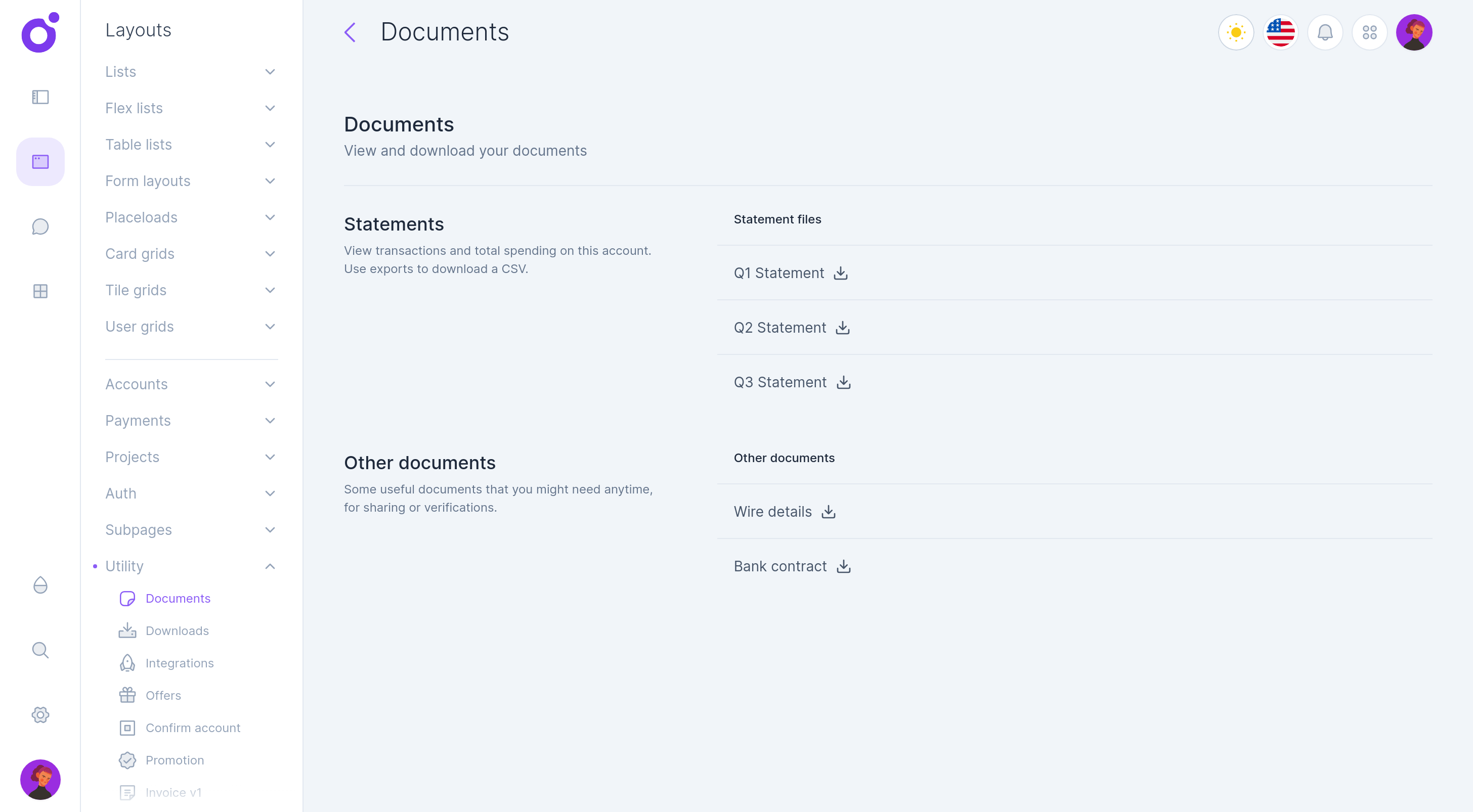Click the notifications bell icon
This screenshot has height=812, width=1473.
[1325, 32]
